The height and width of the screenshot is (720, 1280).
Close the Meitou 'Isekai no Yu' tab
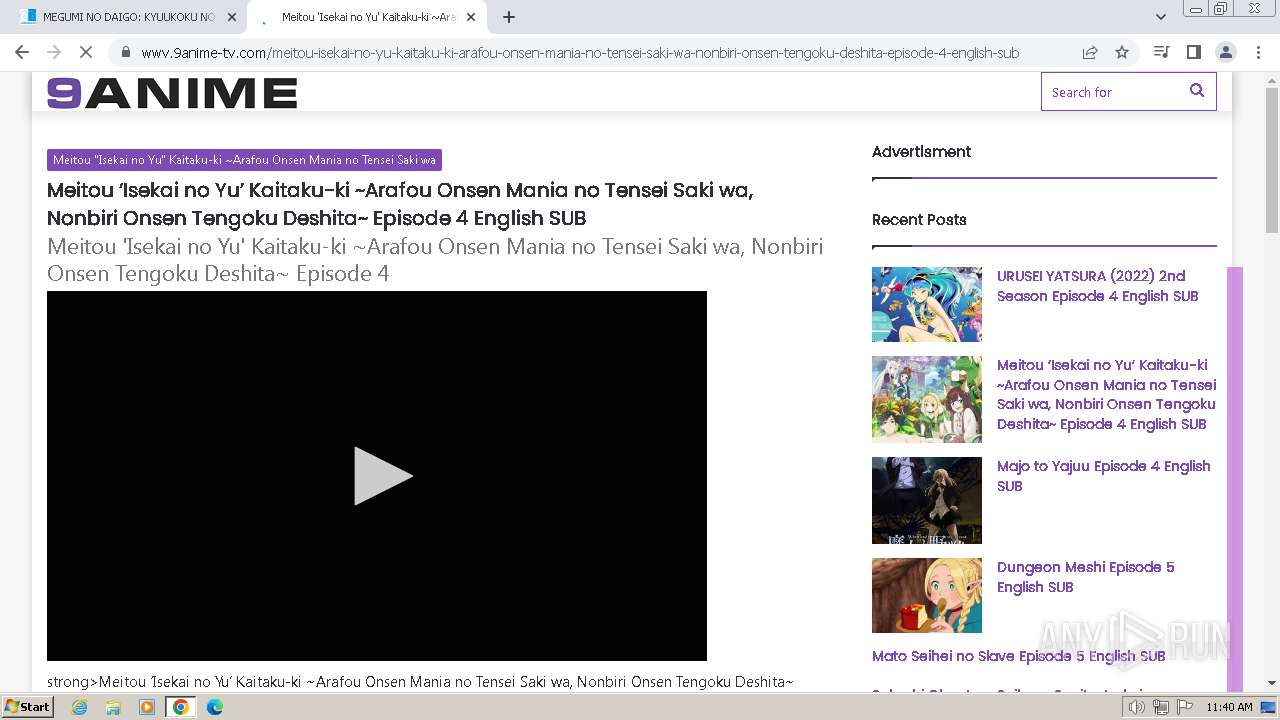click(x=471, y=17)
